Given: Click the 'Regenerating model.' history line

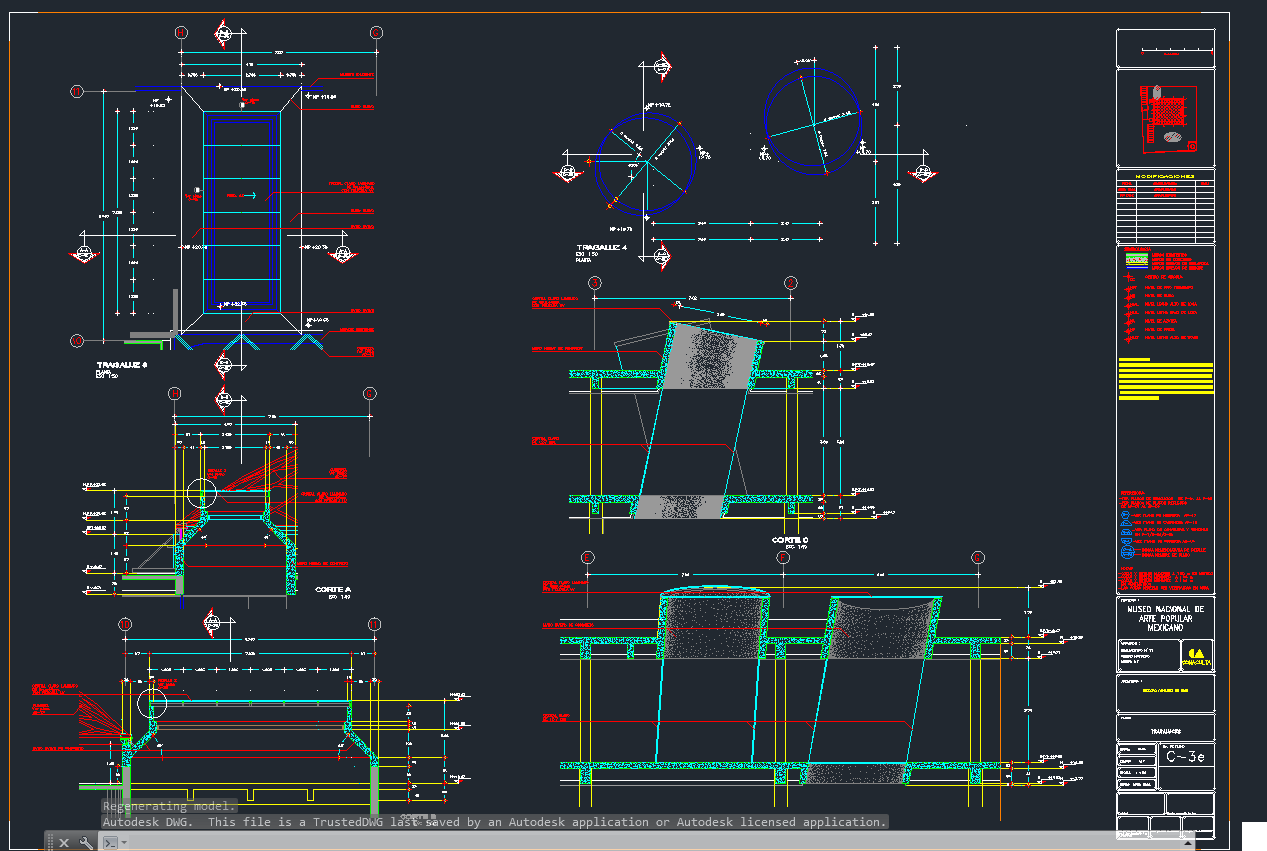Looking at the screenshot, I should [x=170, y=806].
